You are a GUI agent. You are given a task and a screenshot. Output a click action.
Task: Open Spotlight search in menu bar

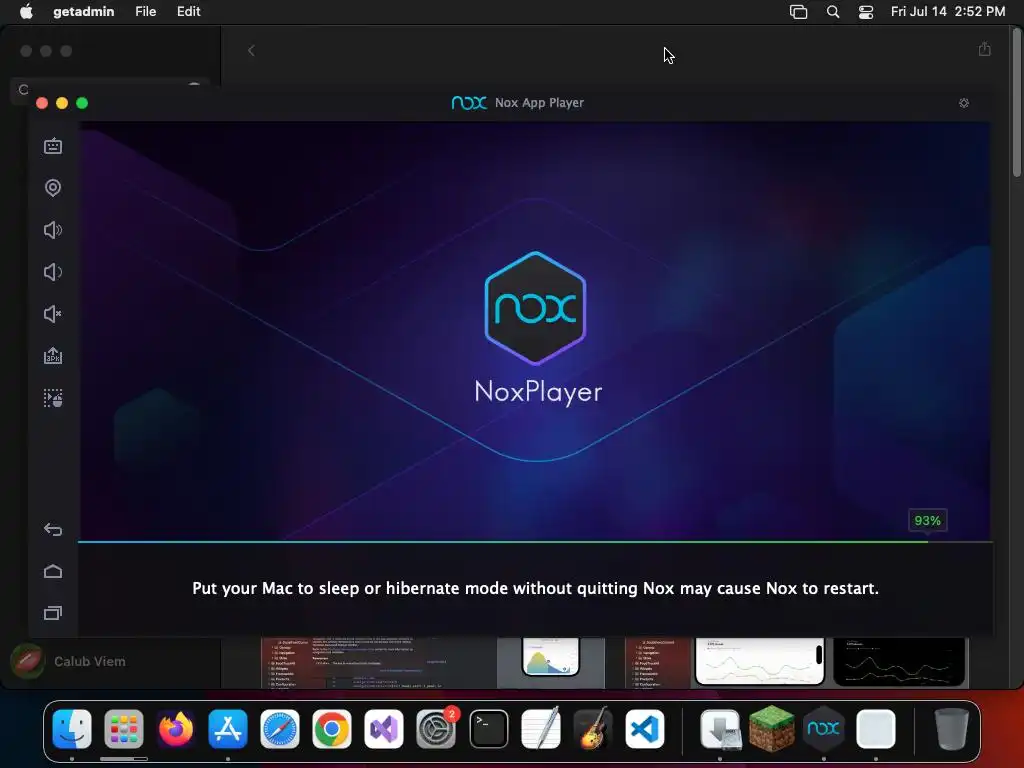click(x=833, y=12)
